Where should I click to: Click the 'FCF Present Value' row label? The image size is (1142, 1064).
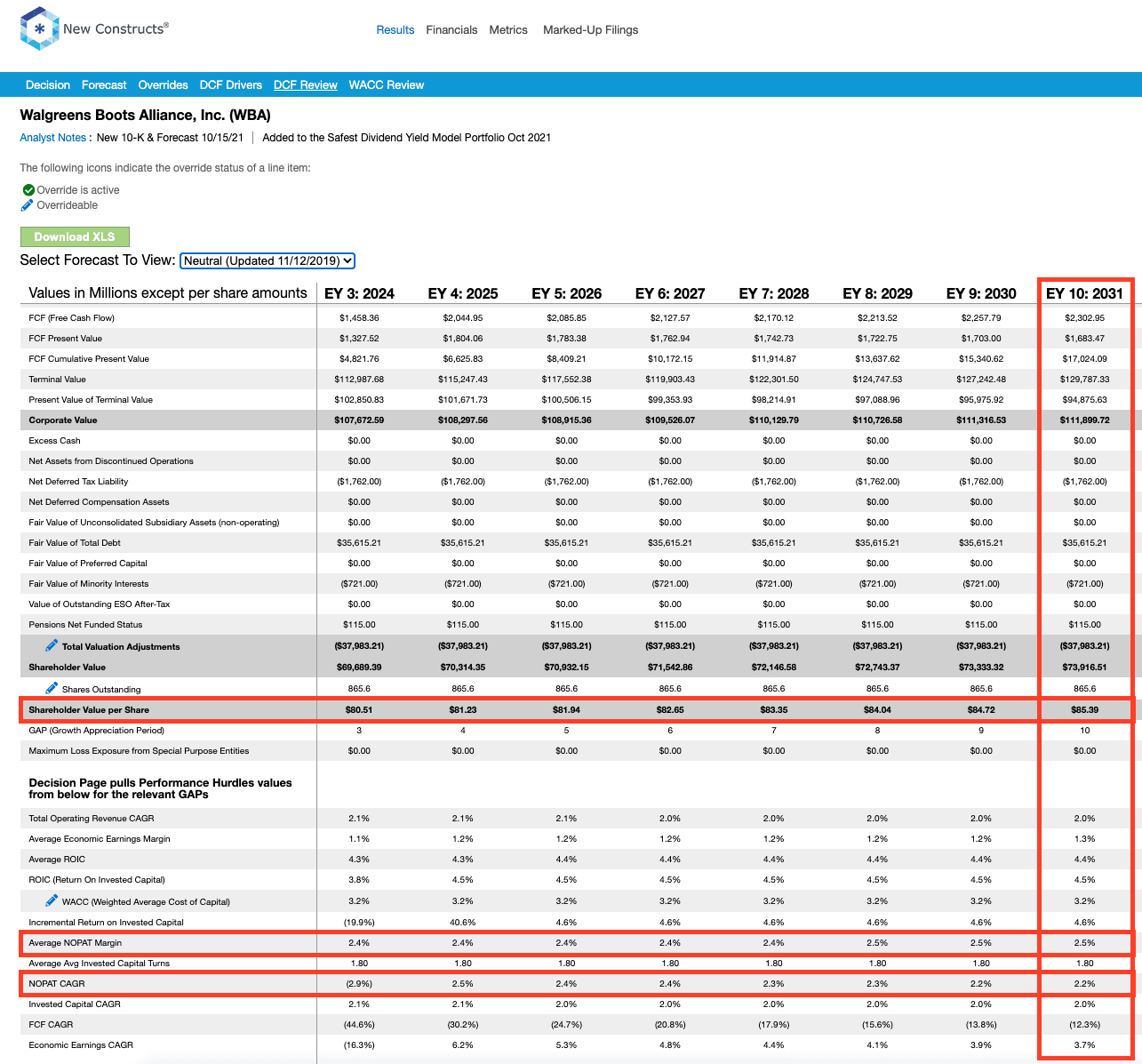65,339
